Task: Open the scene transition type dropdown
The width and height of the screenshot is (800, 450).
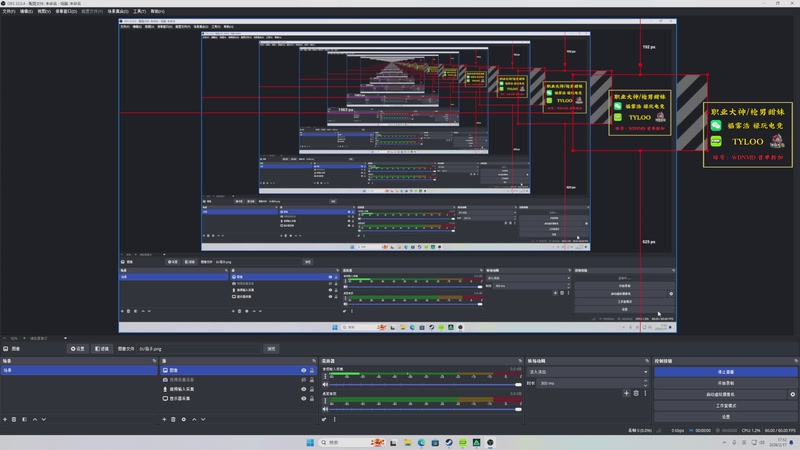Action: [x=588, y=372]
